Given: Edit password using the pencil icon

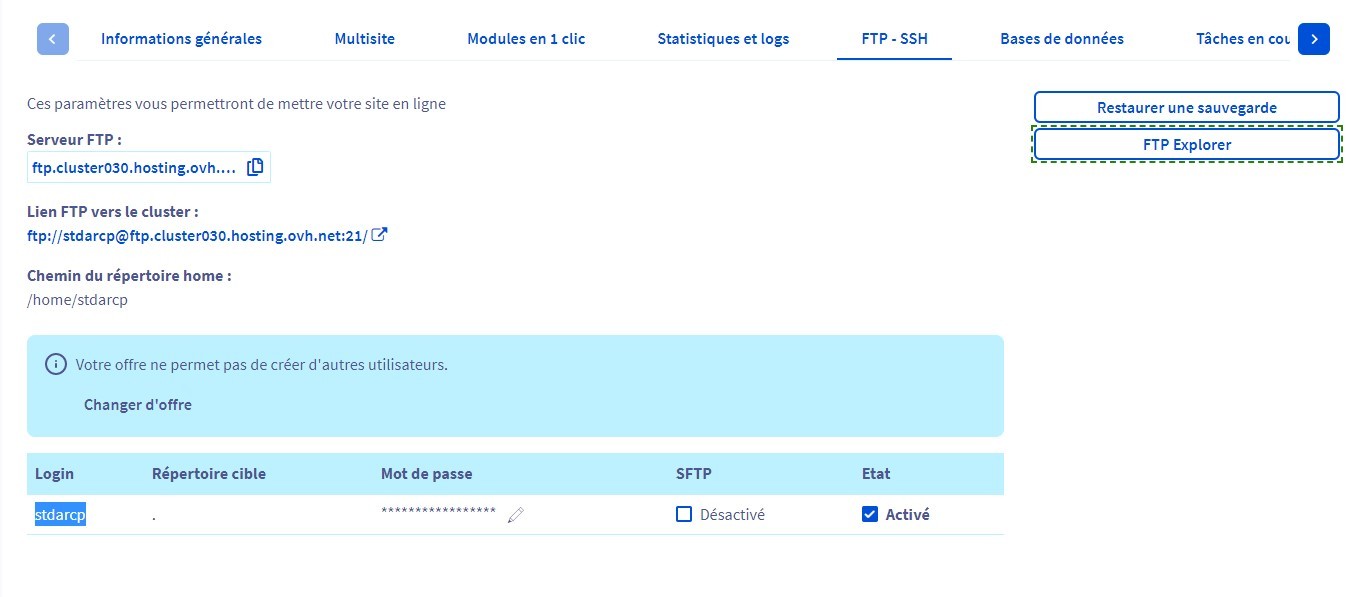Looking at the screenshot, I should coord(516,515).
